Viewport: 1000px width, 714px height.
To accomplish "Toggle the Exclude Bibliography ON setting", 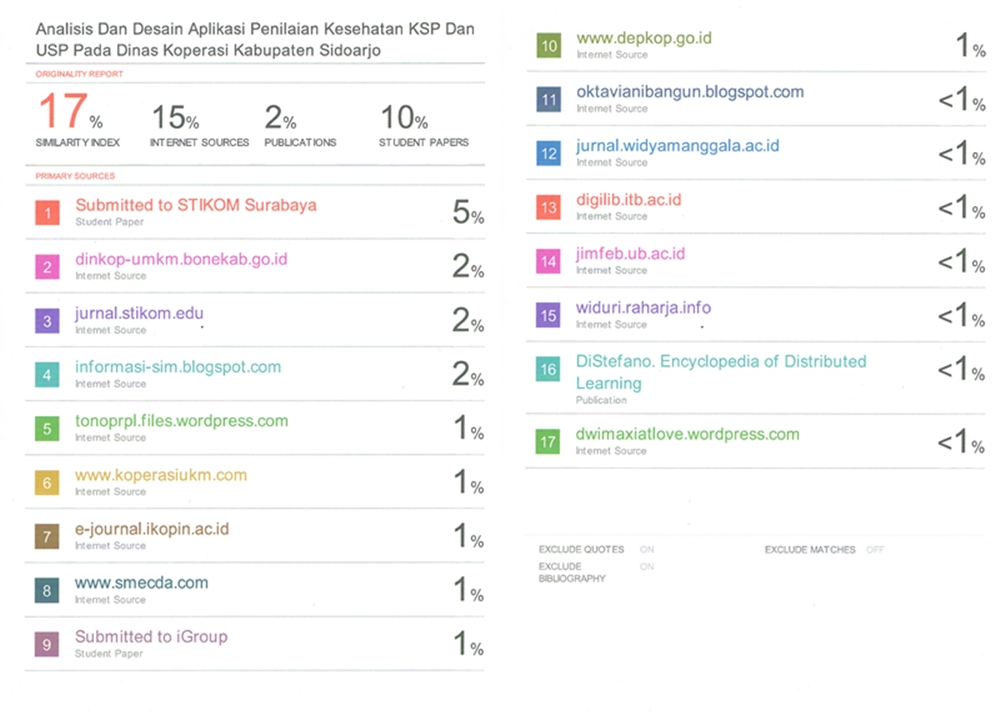I will (647, 567).
